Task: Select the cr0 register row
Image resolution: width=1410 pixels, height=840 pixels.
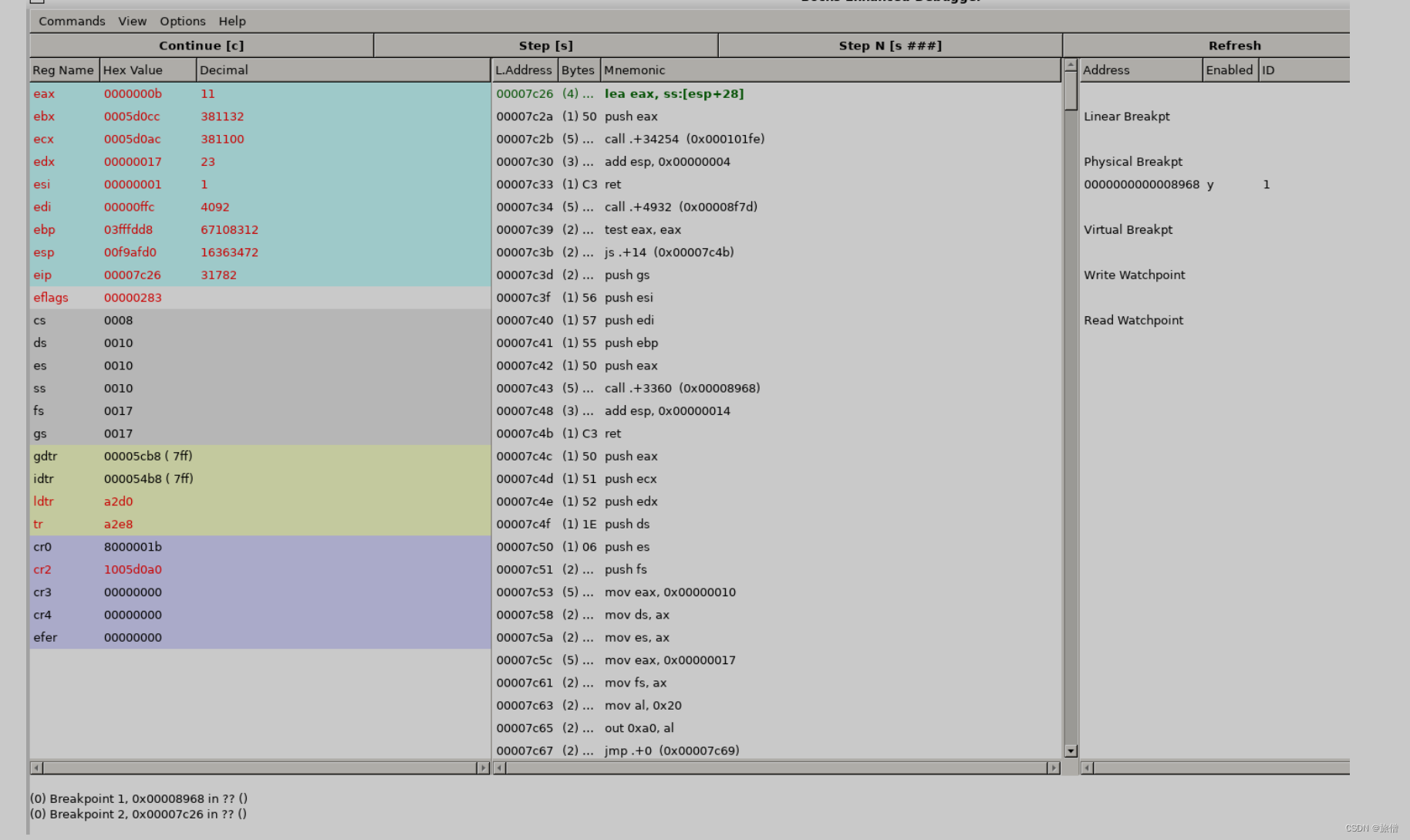Action: (260, 547)
